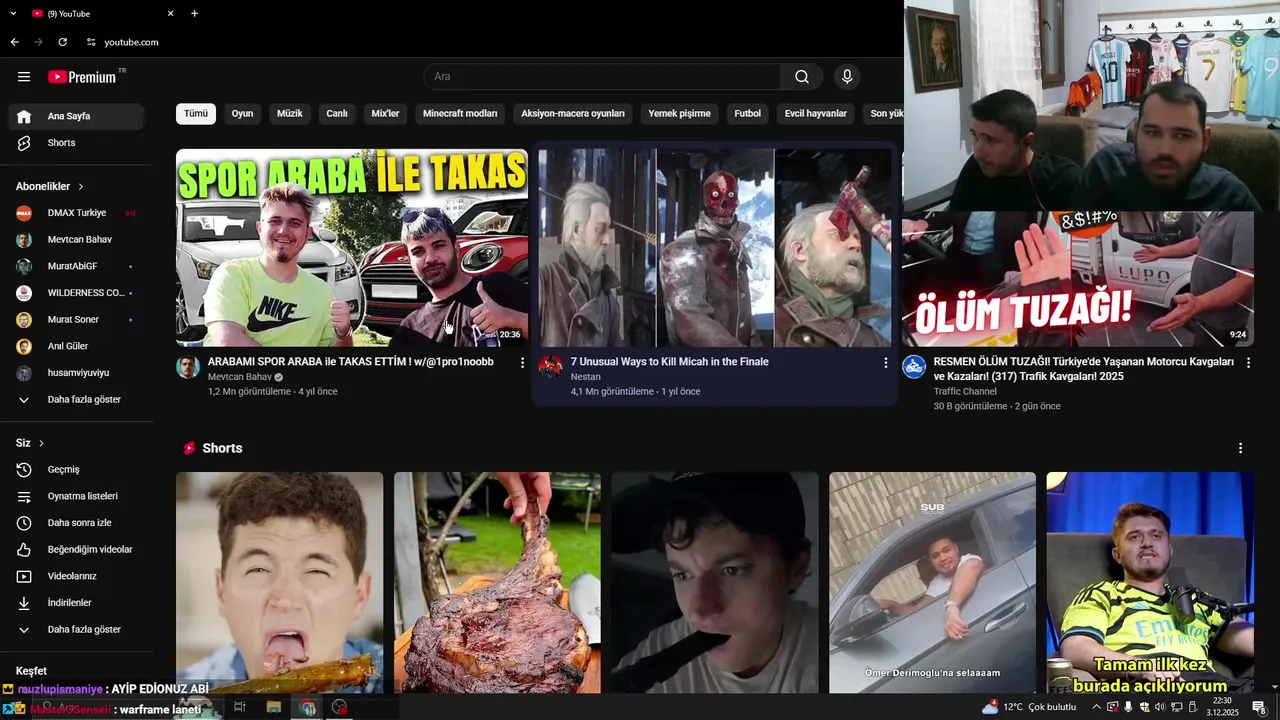Select the Oyun filter chip

(x=242, y=114)
